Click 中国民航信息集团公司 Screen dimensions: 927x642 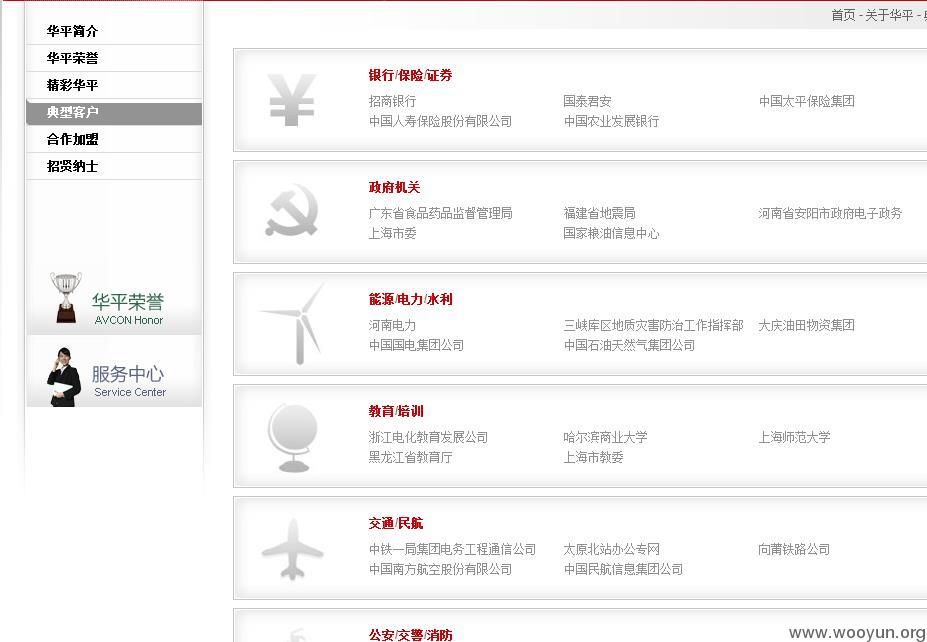[623, 569]
